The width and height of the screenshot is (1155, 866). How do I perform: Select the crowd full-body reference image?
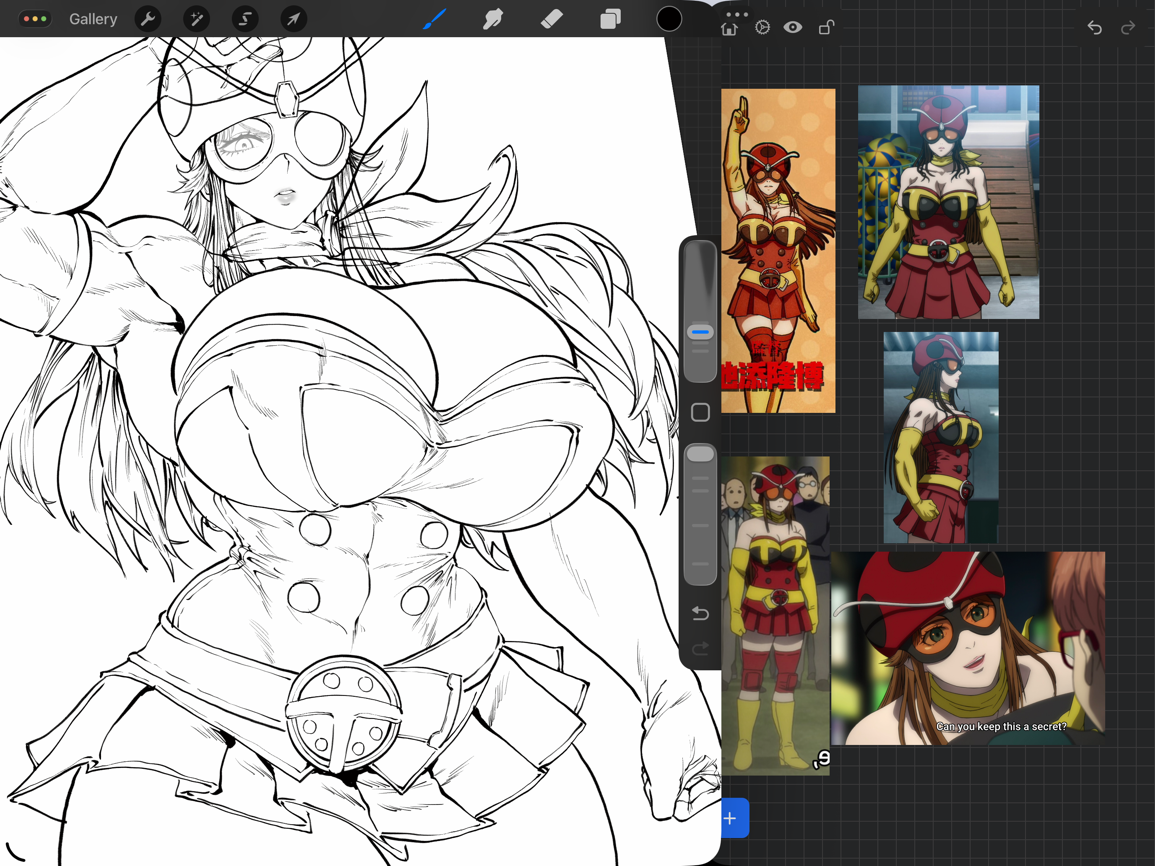point(776,616)
